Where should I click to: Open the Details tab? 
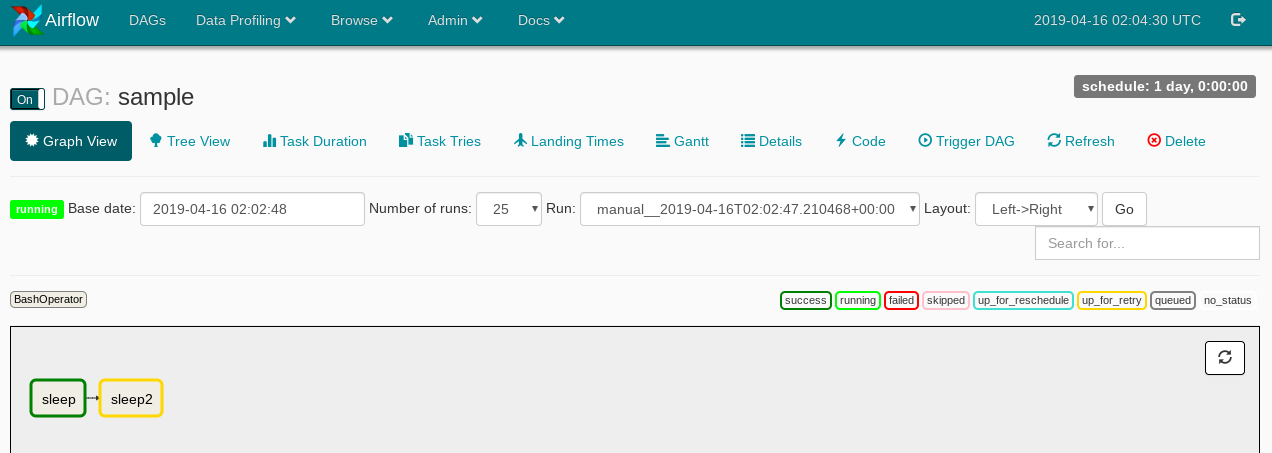[x=771, y=141]
